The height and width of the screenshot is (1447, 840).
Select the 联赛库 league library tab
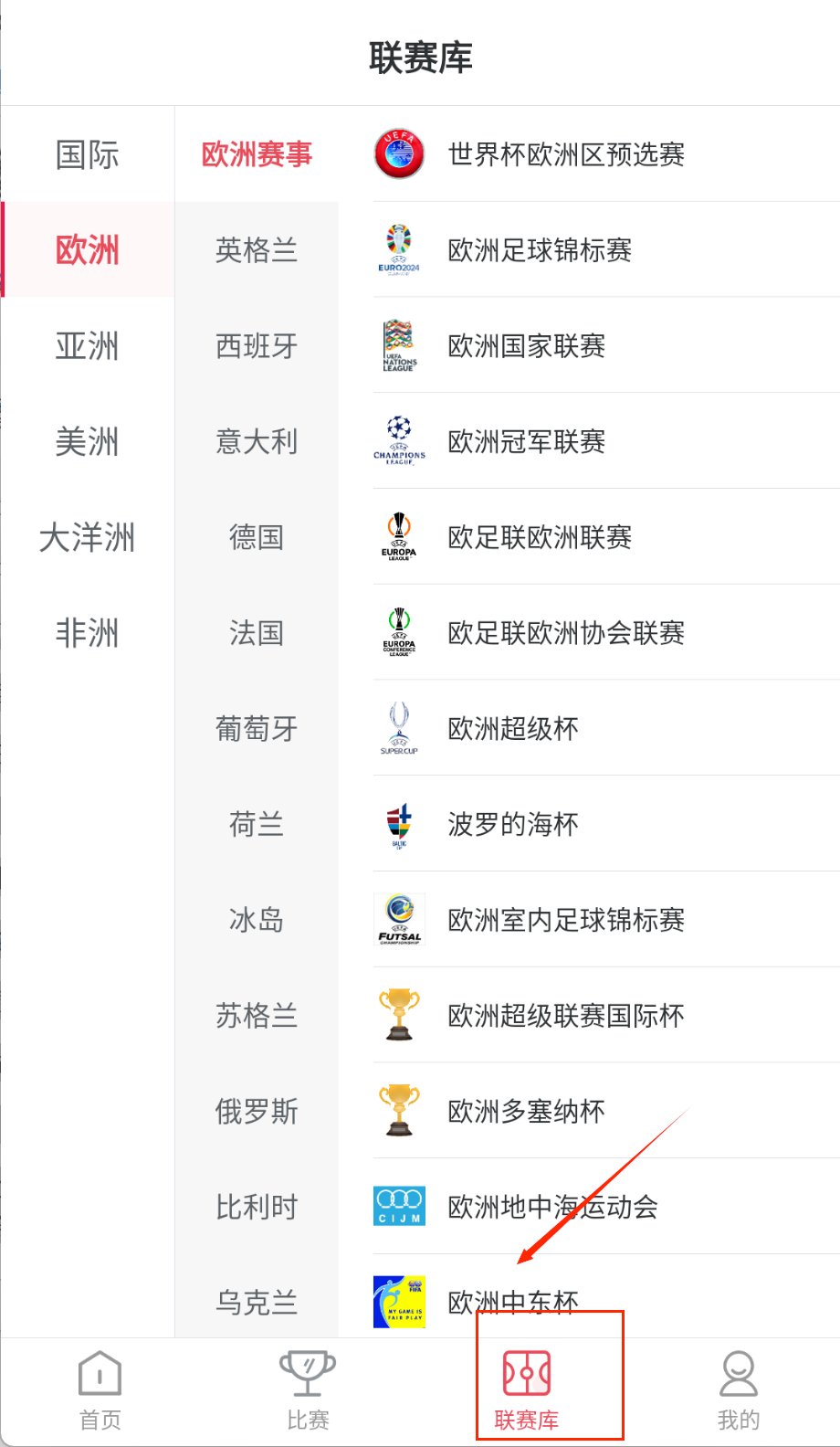click(527, 1390)
